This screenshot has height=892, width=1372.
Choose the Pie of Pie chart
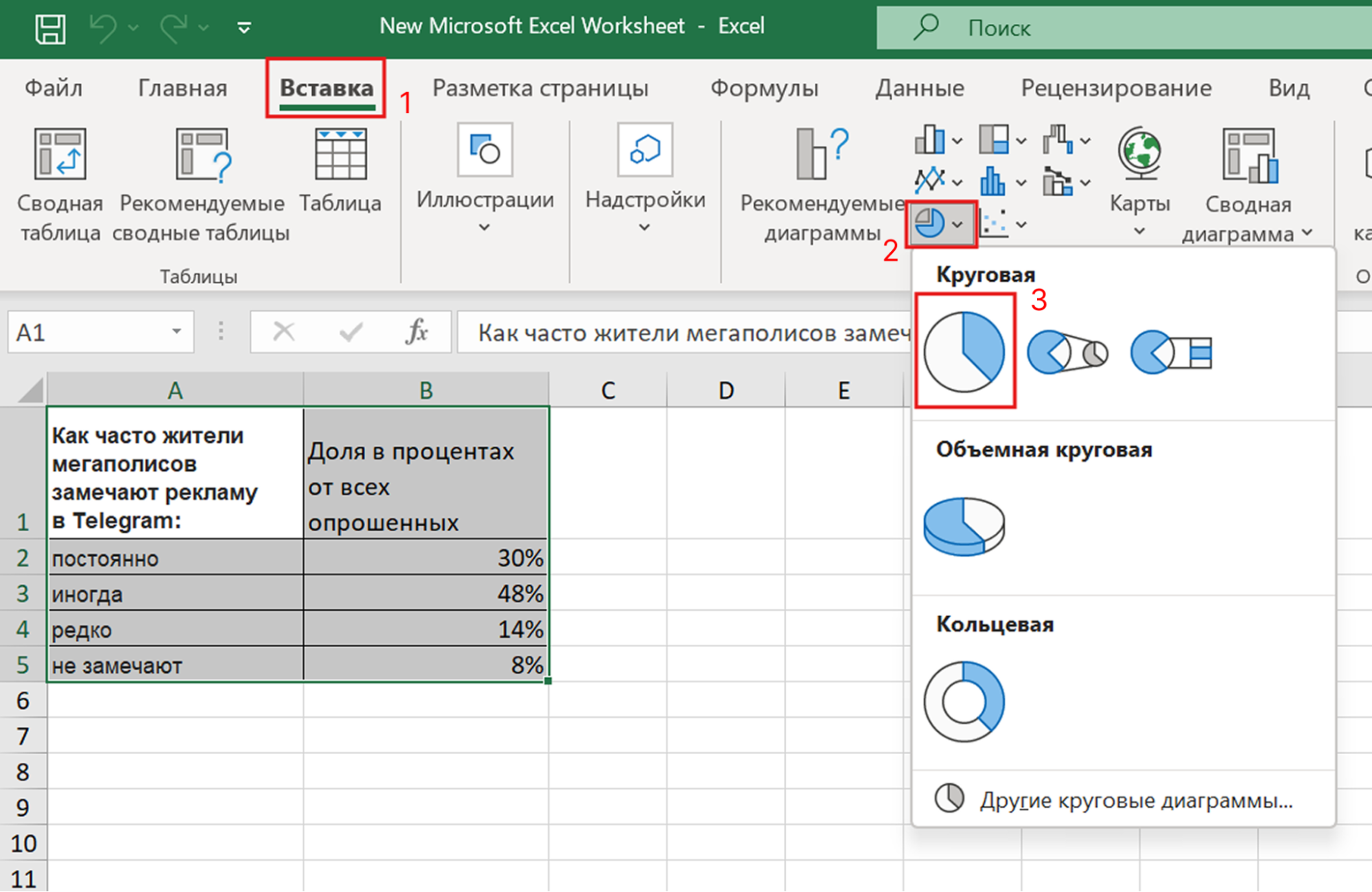1067,352
